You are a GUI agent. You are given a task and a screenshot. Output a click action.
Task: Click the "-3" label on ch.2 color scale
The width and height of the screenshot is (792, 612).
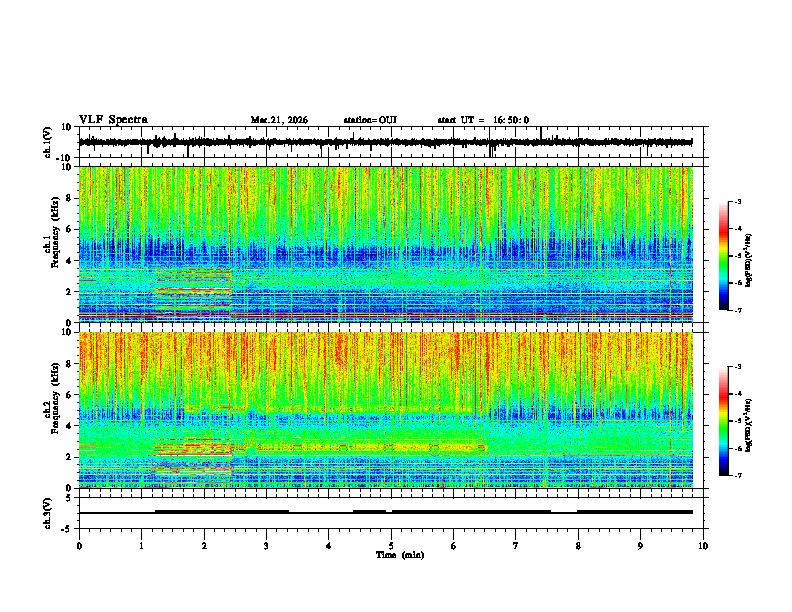pos(737,367)
